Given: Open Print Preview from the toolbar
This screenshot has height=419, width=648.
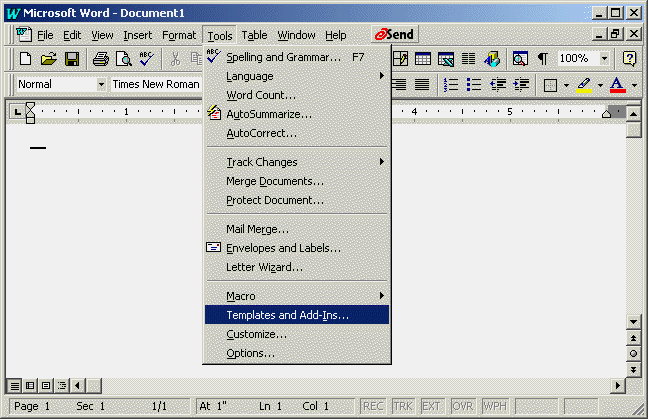Looking at the screenshot, I should pyautogui.click(x=123, y=59).
